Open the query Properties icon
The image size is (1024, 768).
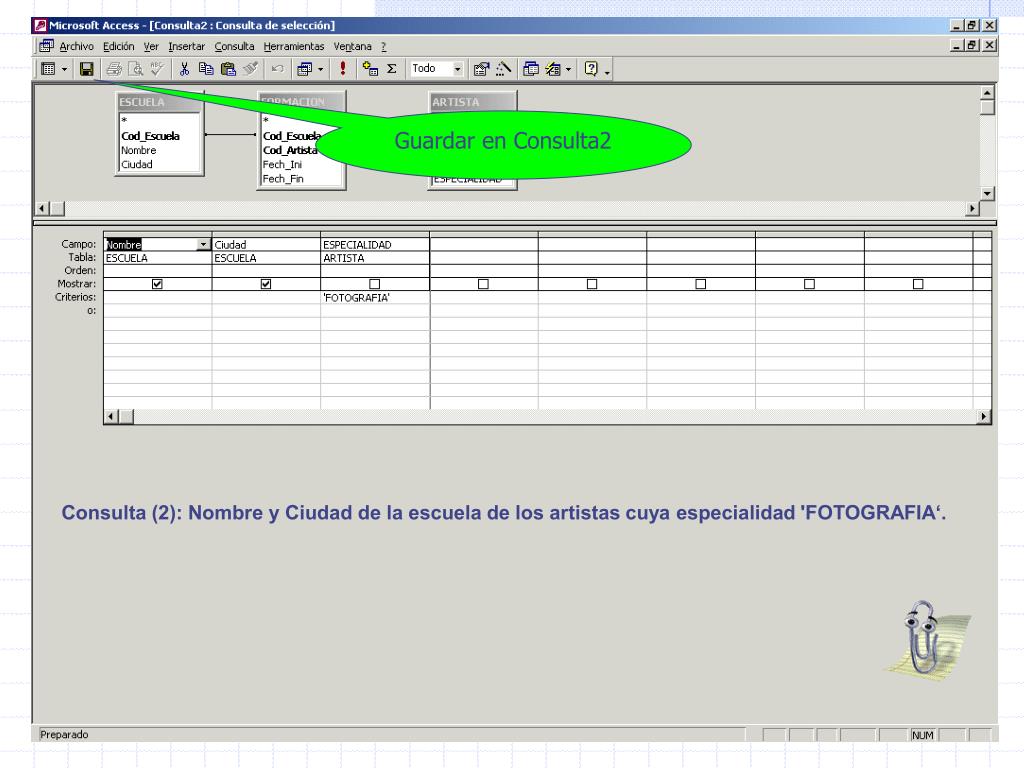[481, 69]
